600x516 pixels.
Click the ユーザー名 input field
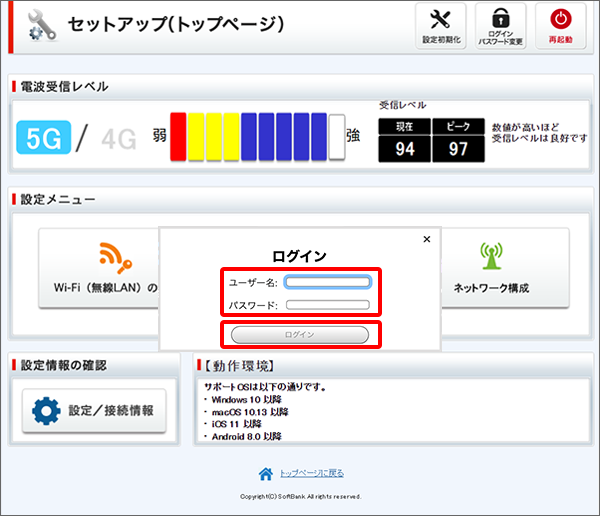[x=328, y=282]
